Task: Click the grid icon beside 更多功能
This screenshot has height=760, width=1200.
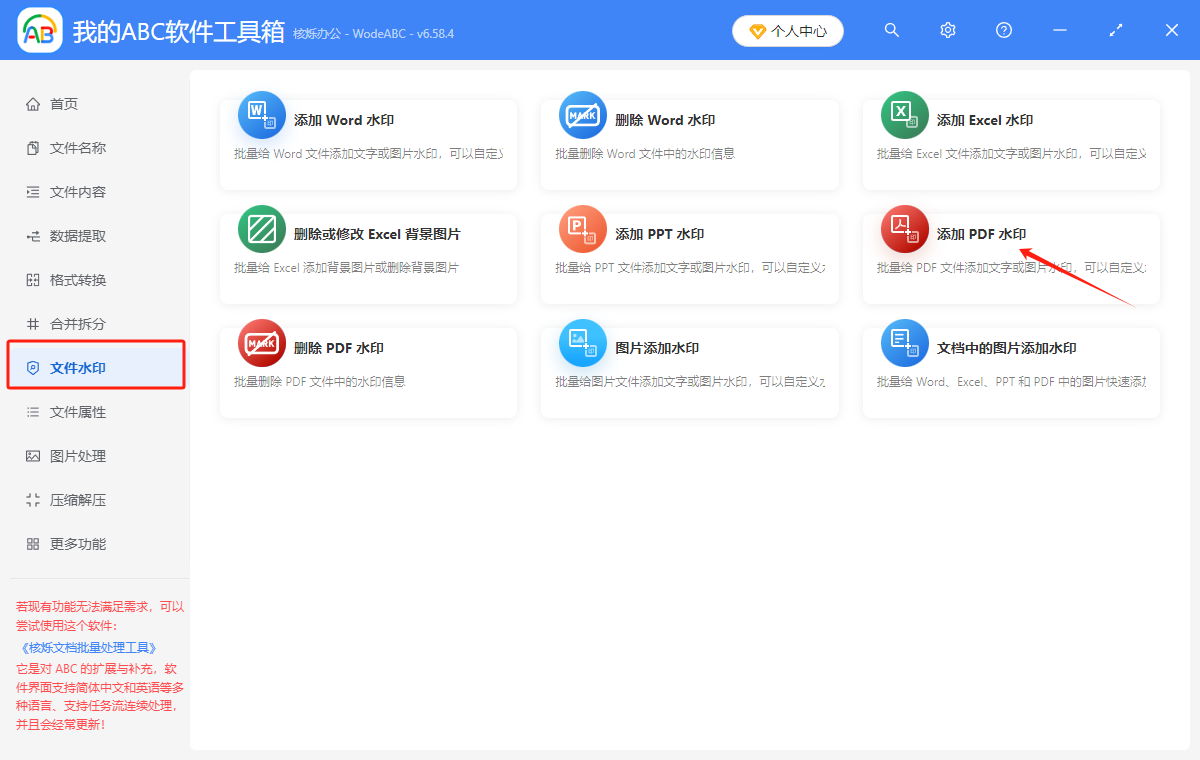Action: (x=33, y=544)
